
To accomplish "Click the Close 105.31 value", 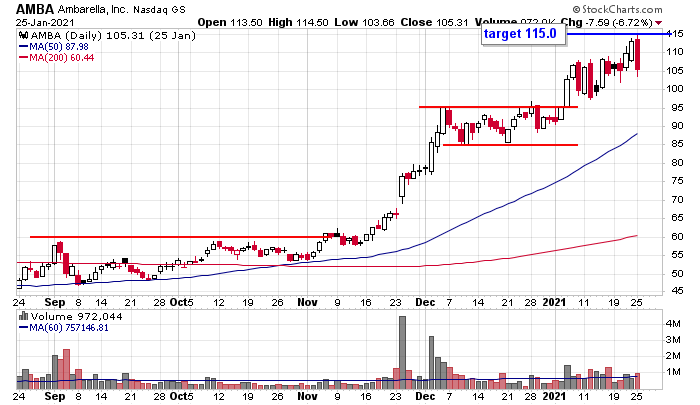I will coord(434,22).
